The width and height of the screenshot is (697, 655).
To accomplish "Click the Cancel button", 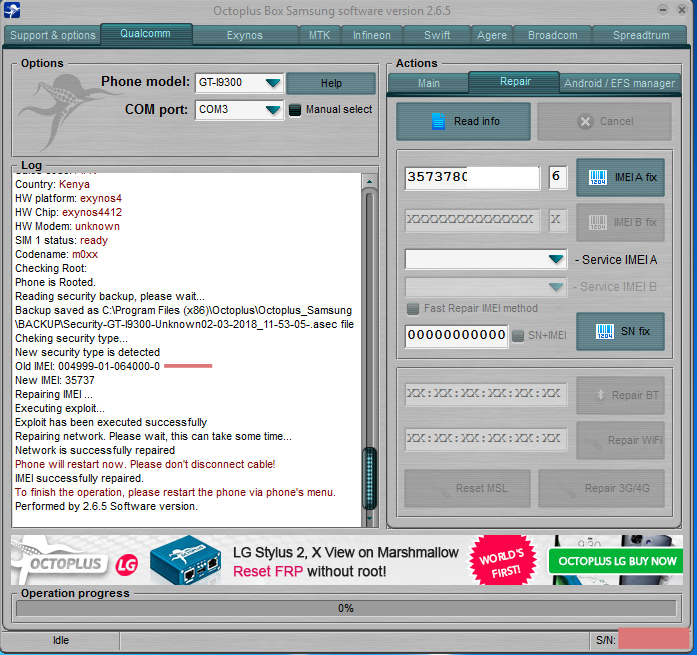I will pos(604,121).
